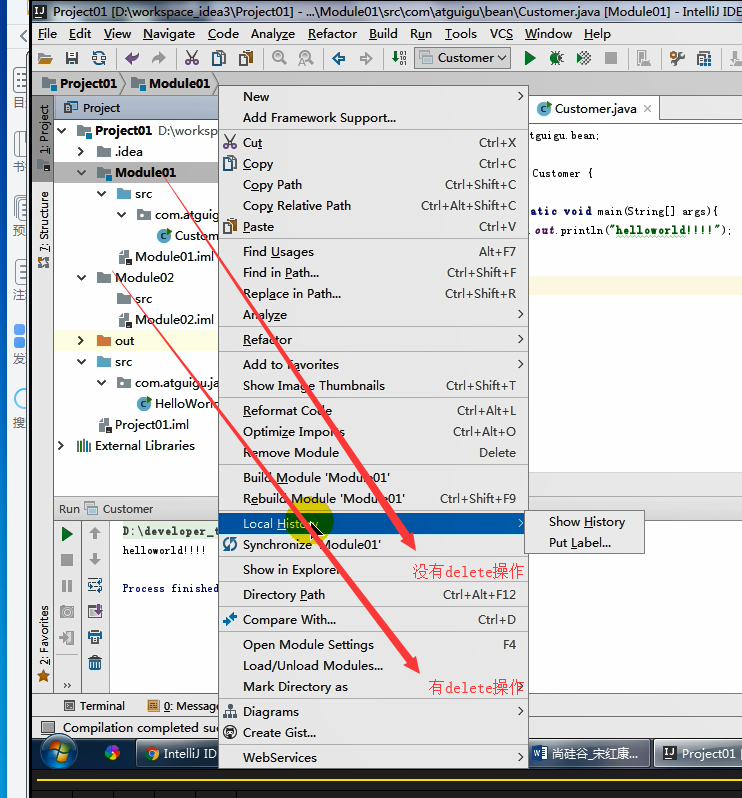Click the Build project toolbar icon
This screenshot has height=798, width=742.
(x=399, y=58)
